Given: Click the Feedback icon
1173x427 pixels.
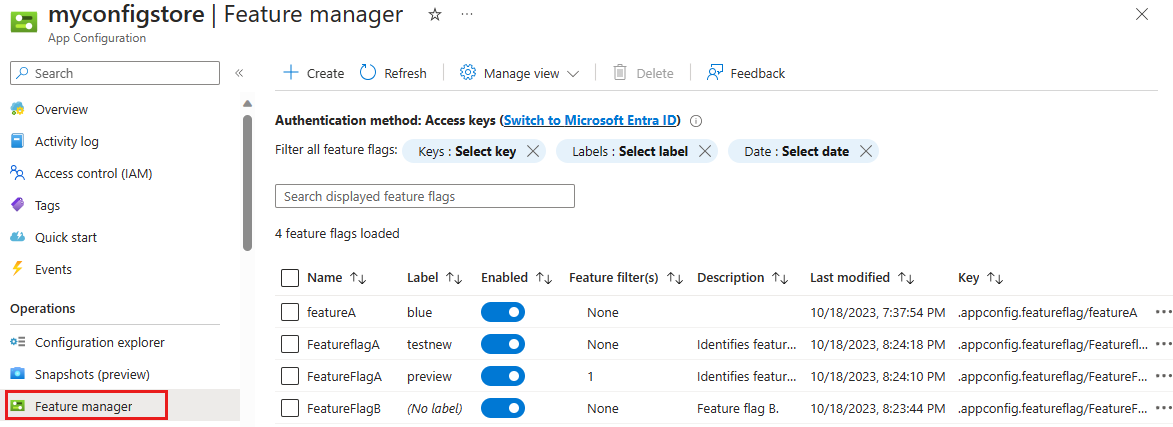Looking at the screenshot, I should (x=715, y=73).
